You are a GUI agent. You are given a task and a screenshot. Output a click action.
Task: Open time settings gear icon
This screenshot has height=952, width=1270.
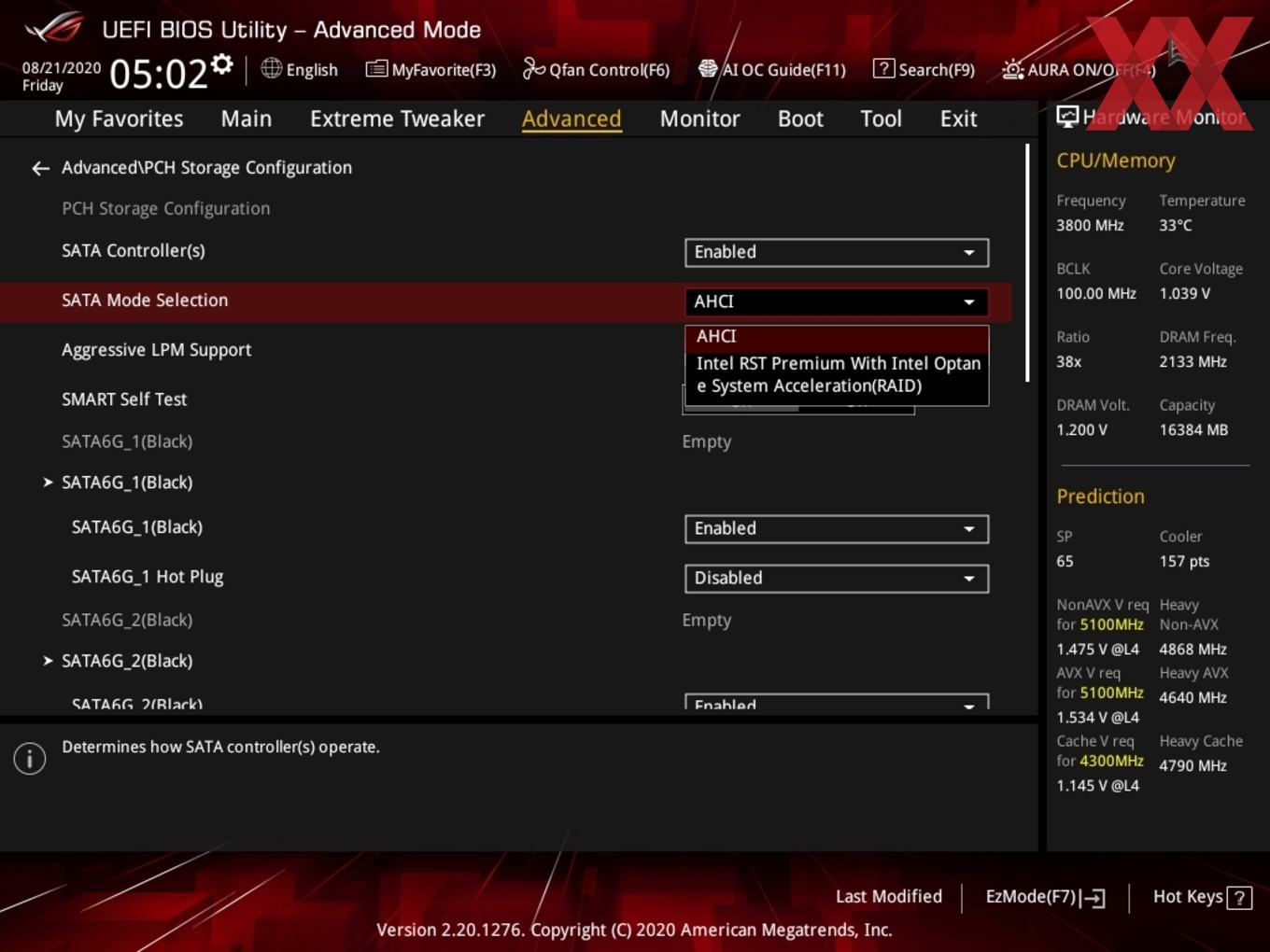click(221, 64)
